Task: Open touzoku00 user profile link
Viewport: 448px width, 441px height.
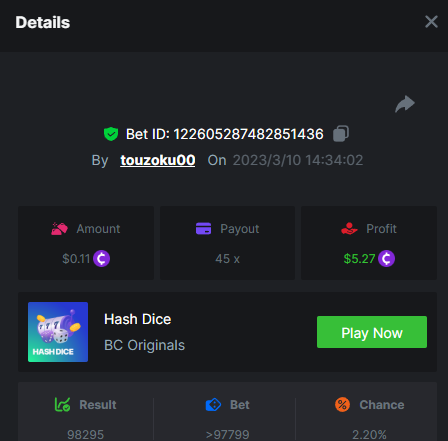Action: coord(158,160)
